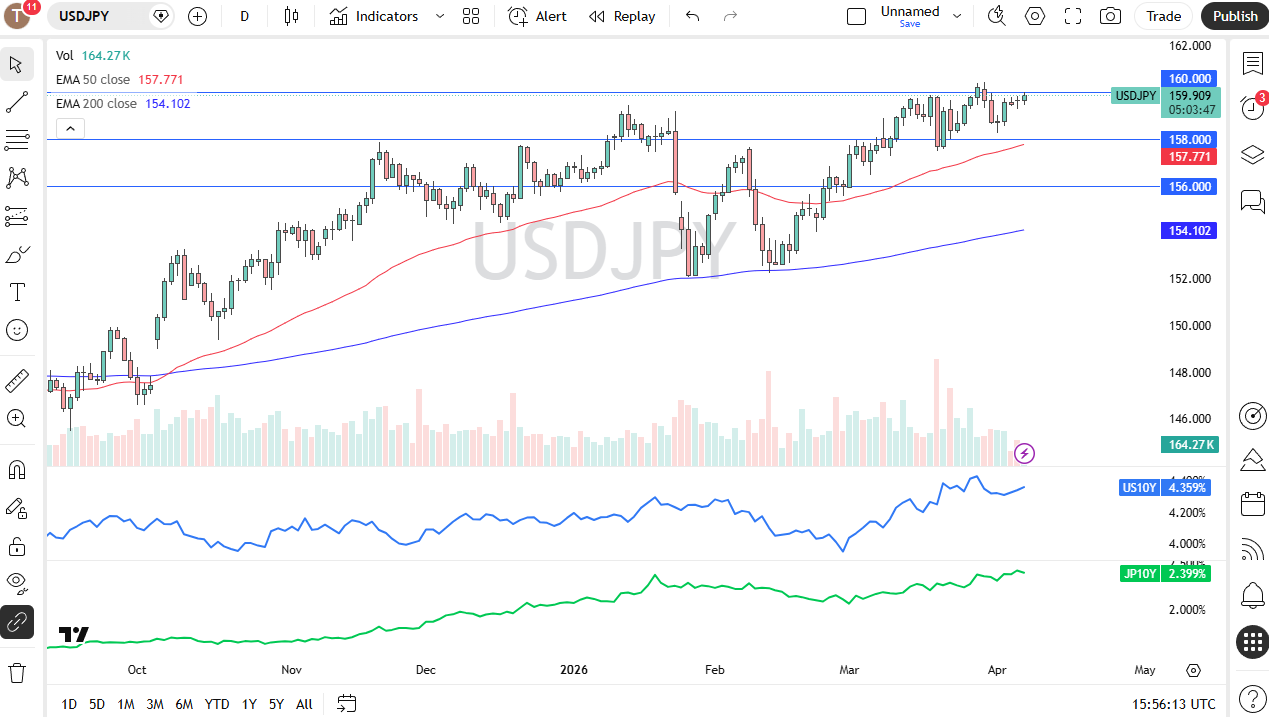The image size is (1269, 717).
Task: Toggle the drawing link sync tool
Action: point(16,622)
